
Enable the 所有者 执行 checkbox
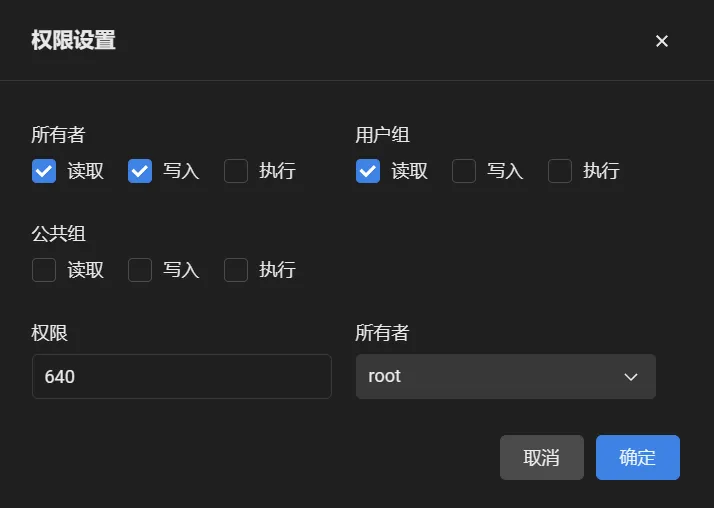point(236,171)
